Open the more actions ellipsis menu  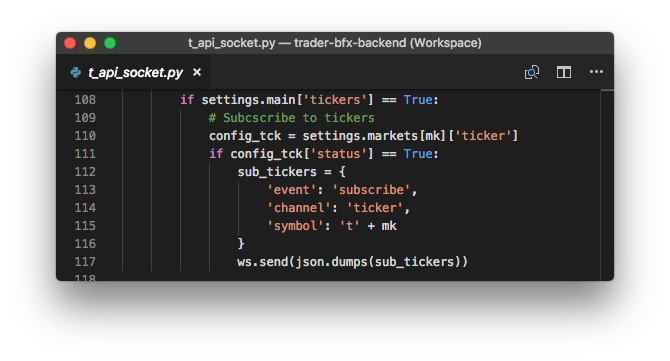point(596,72)
